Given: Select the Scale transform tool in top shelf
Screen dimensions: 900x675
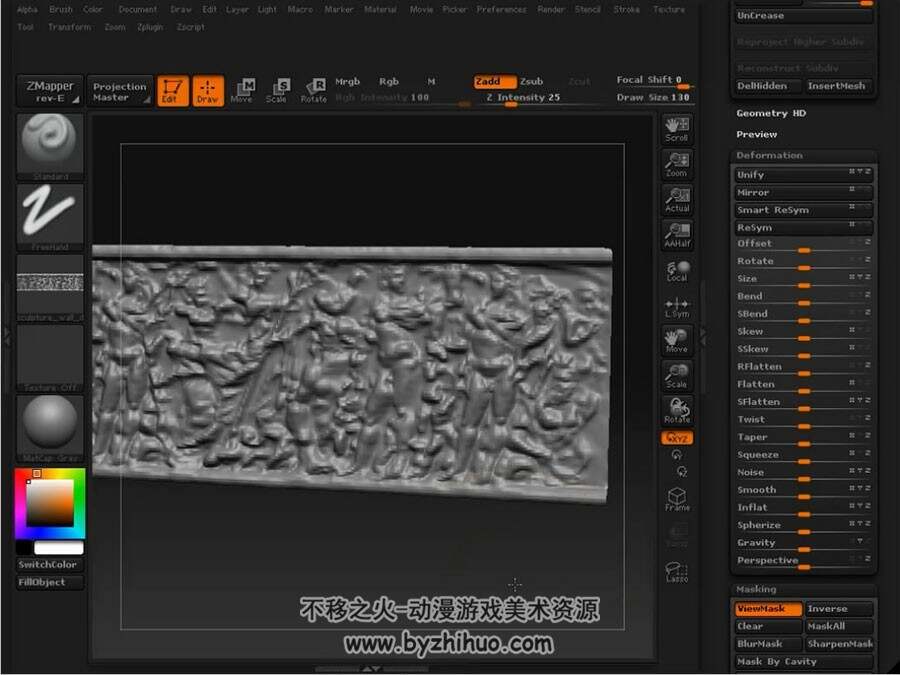Looking at the screenshot, I should coord(277,91).
